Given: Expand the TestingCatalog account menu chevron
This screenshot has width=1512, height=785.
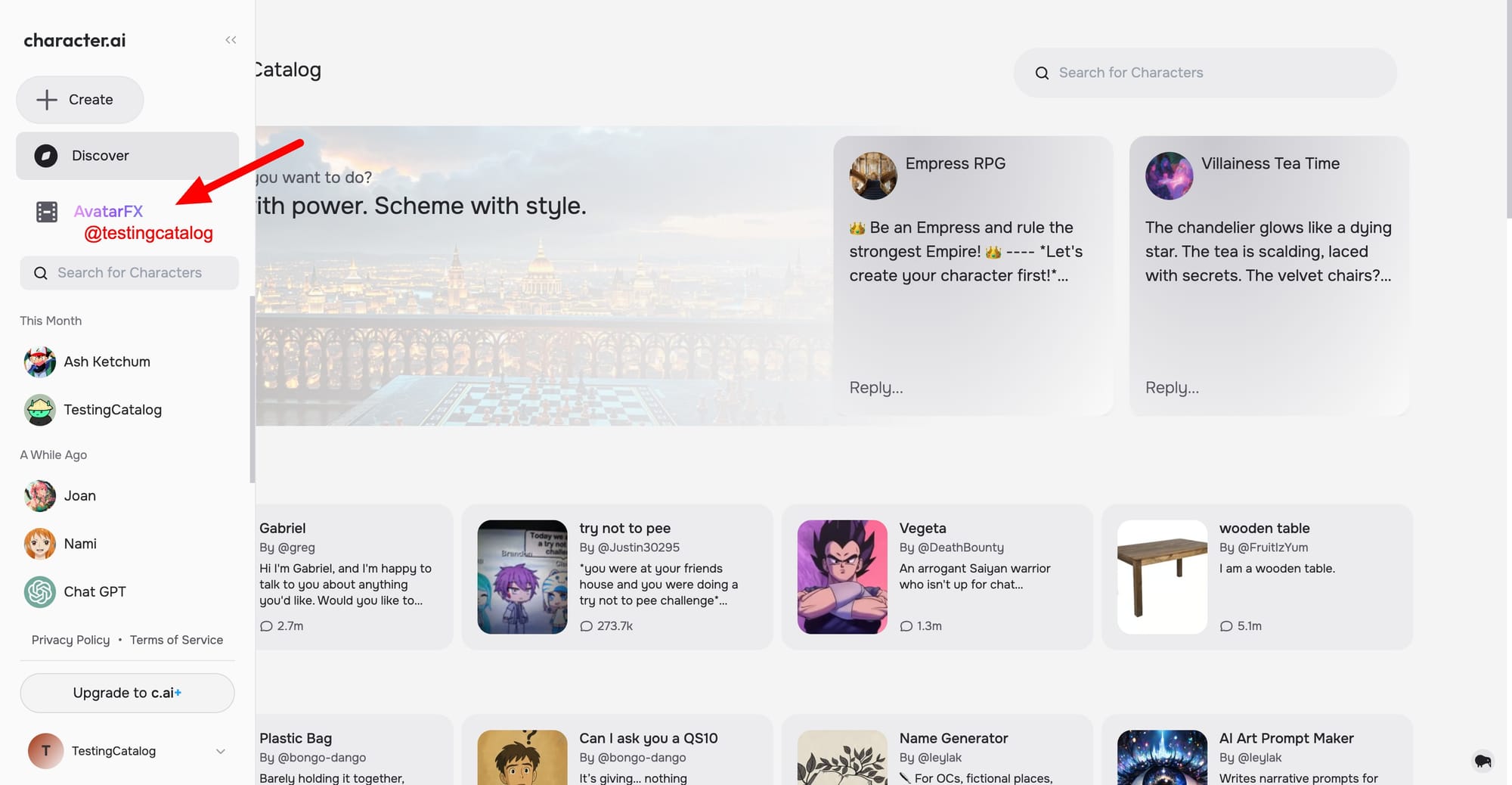Looking at the screenshot, I should click(x=221, y=752).
